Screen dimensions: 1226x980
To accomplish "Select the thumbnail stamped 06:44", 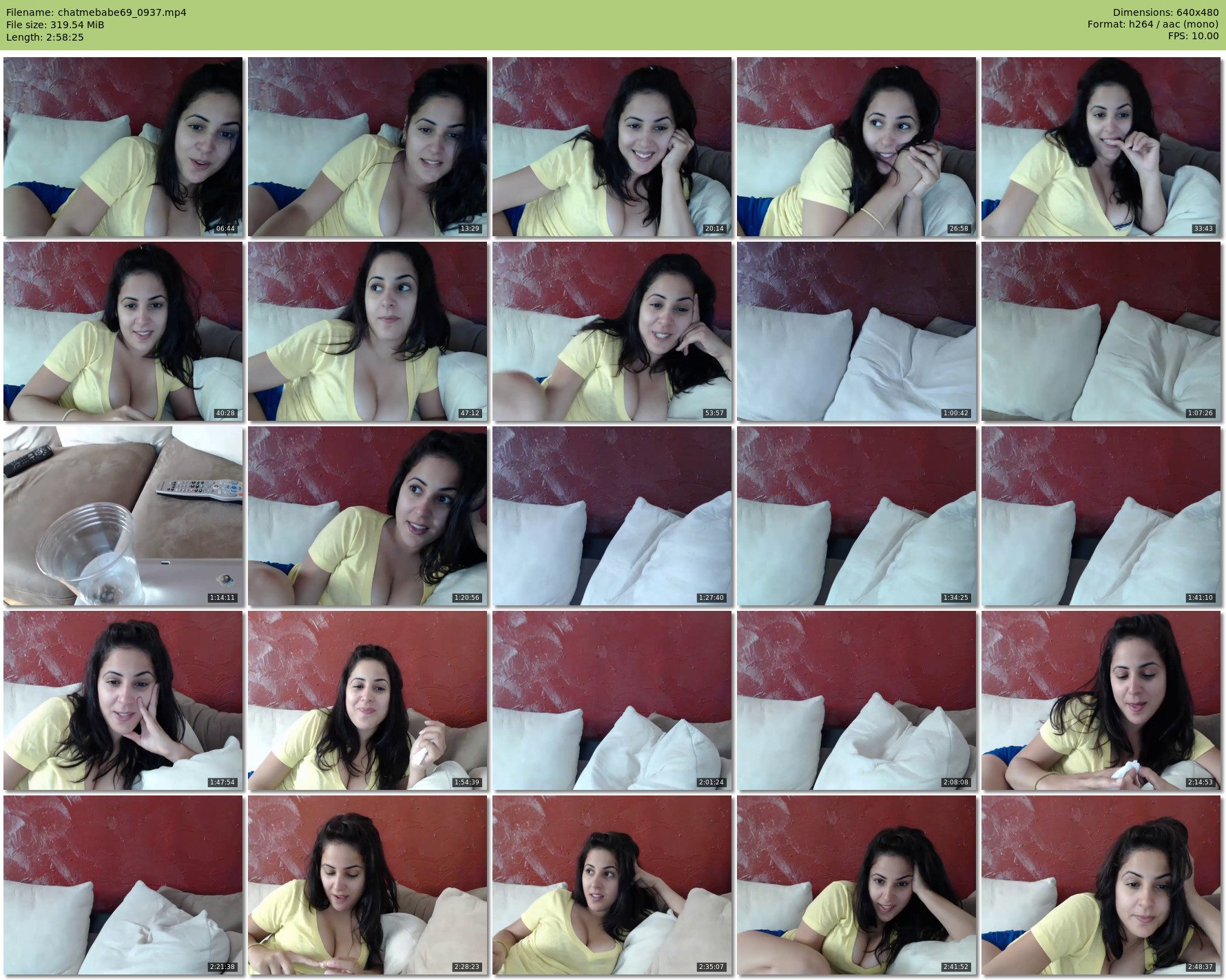I will coord(123,147).
